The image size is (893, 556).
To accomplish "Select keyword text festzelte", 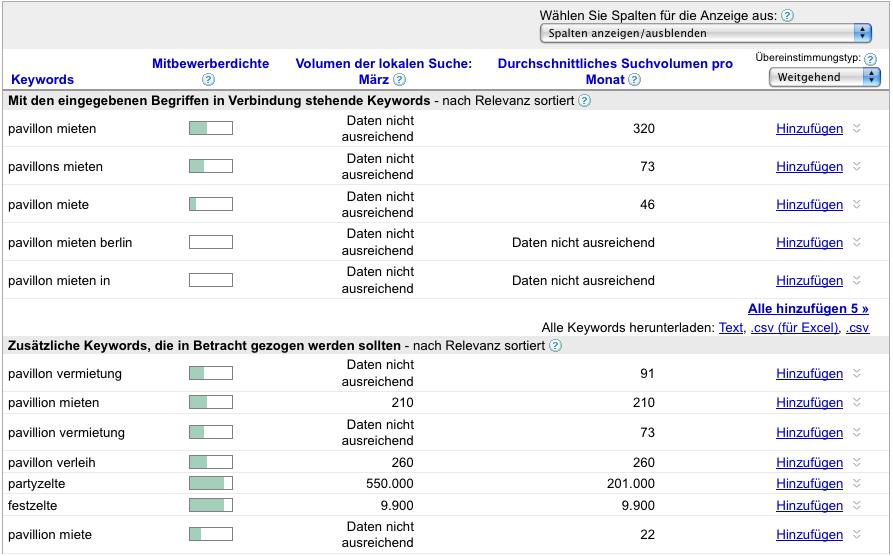I will coord(32,505).
